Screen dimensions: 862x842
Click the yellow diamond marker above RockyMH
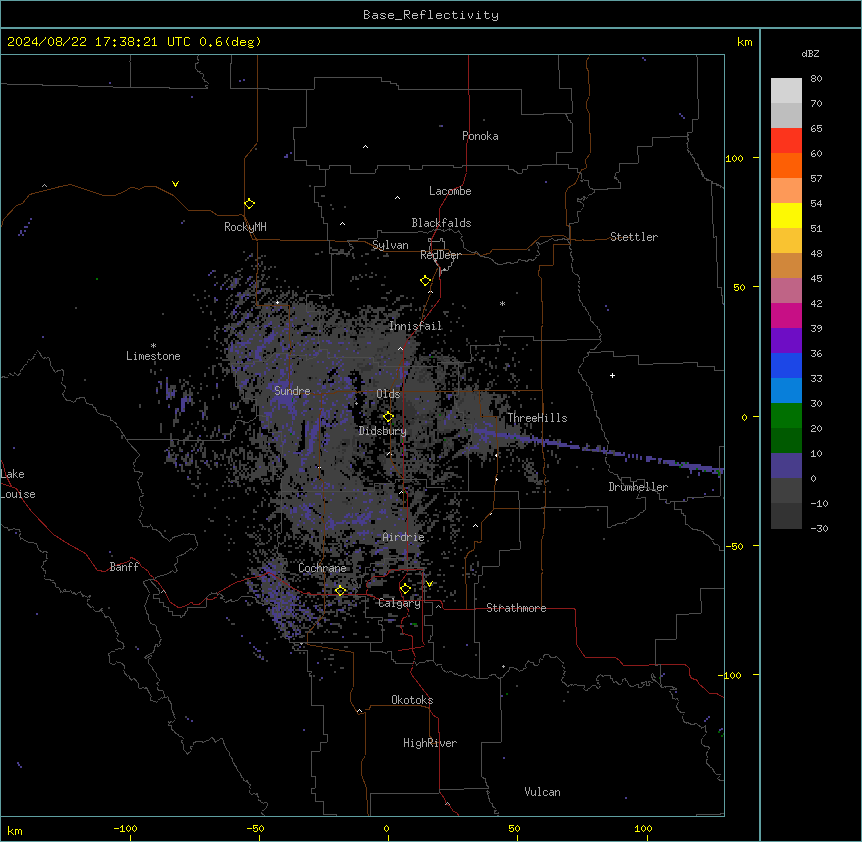250,204
